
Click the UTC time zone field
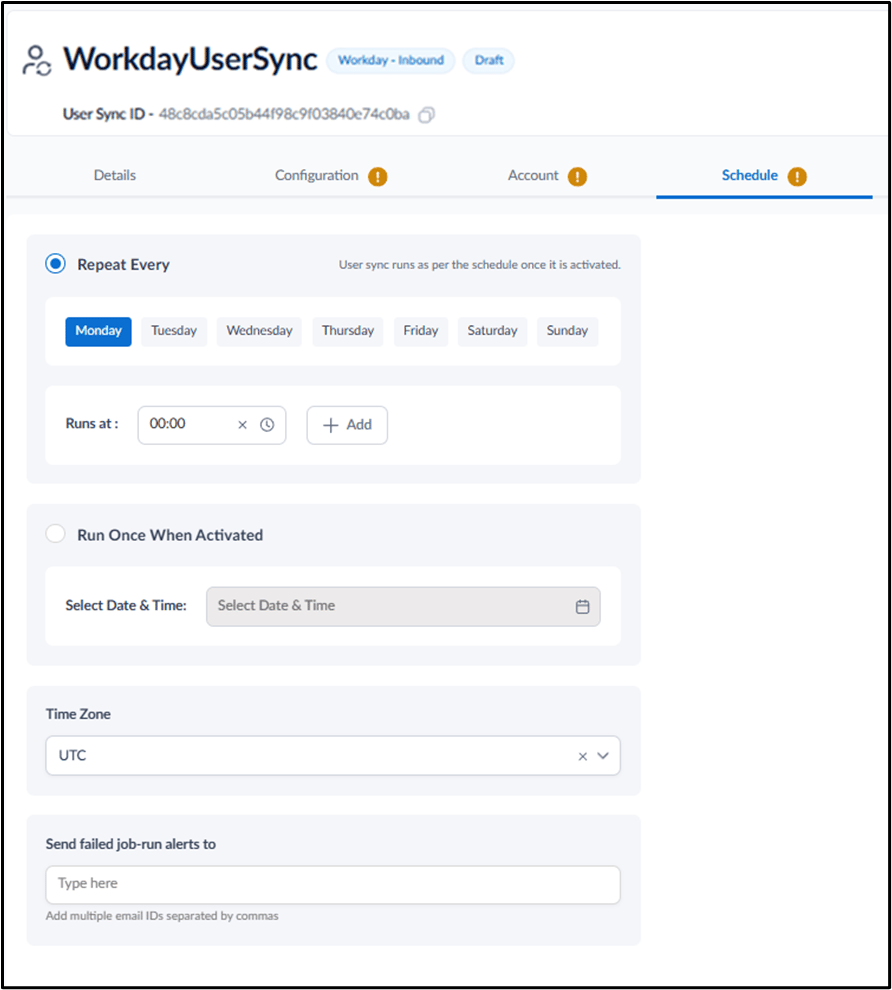tap(333, 756)
